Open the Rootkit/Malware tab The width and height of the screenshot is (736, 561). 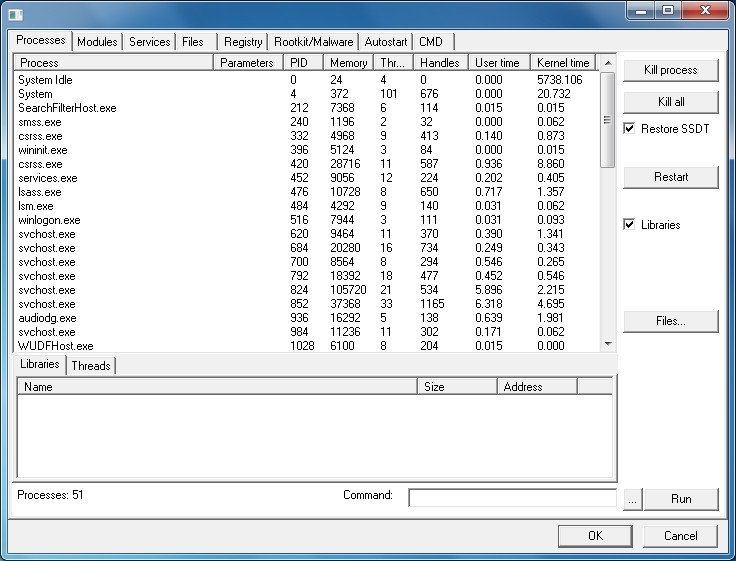(314, 42)
